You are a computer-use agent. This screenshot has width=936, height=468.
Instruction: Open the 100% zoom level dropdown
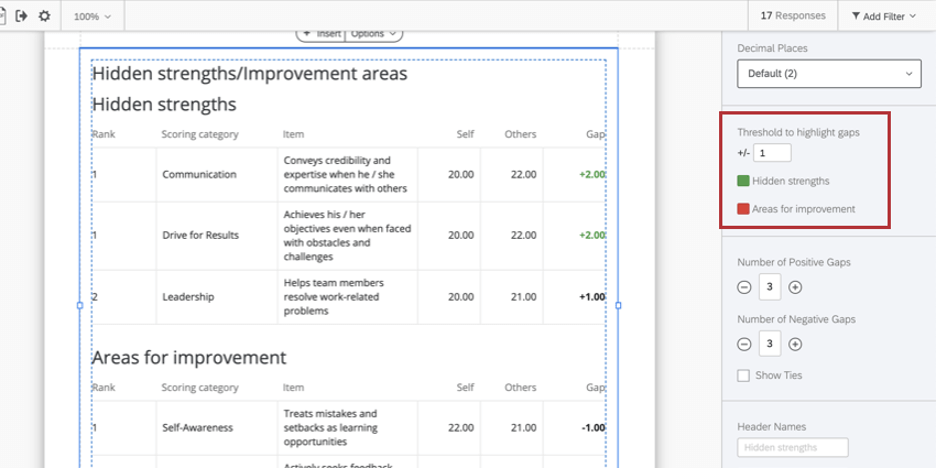(x=92, y=17)
